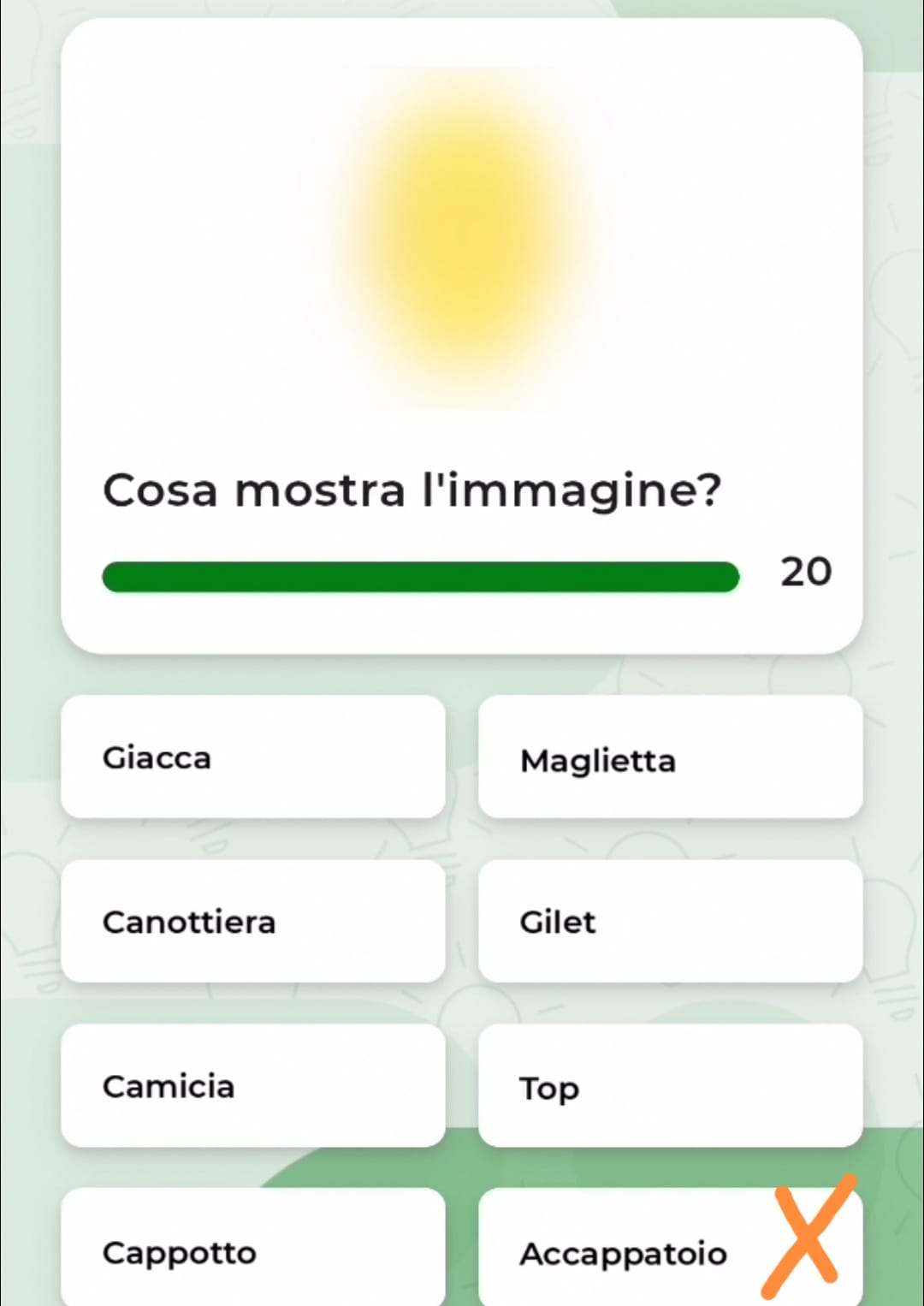Click the dark green gap between Cappotto and Accappatoio
Image resolution: width=924 pixels, height=1306 pixels.
pyautogui.click(x=462, y=1250)
